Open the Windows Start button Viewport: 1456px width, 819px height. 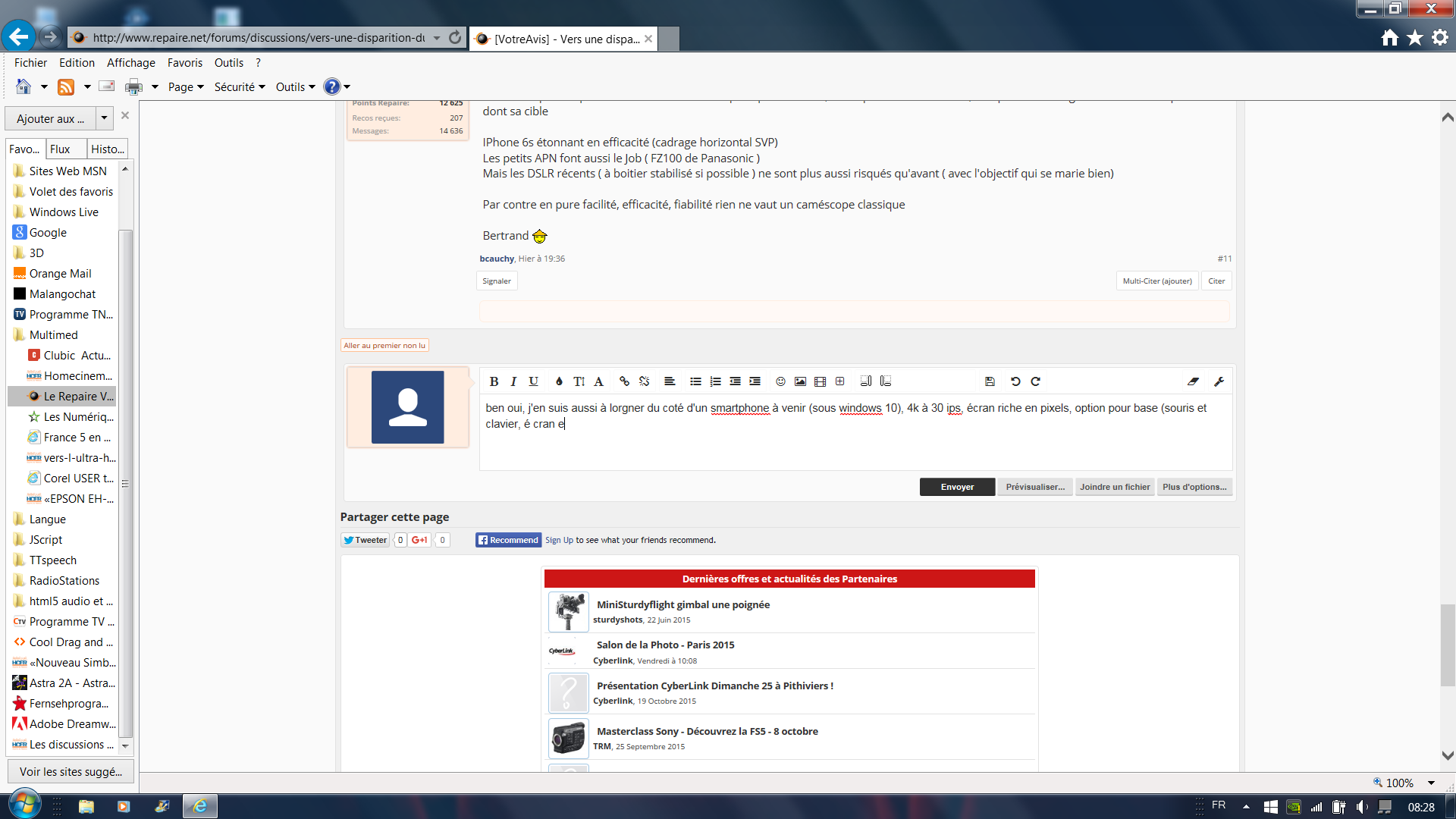click(24, 805)
